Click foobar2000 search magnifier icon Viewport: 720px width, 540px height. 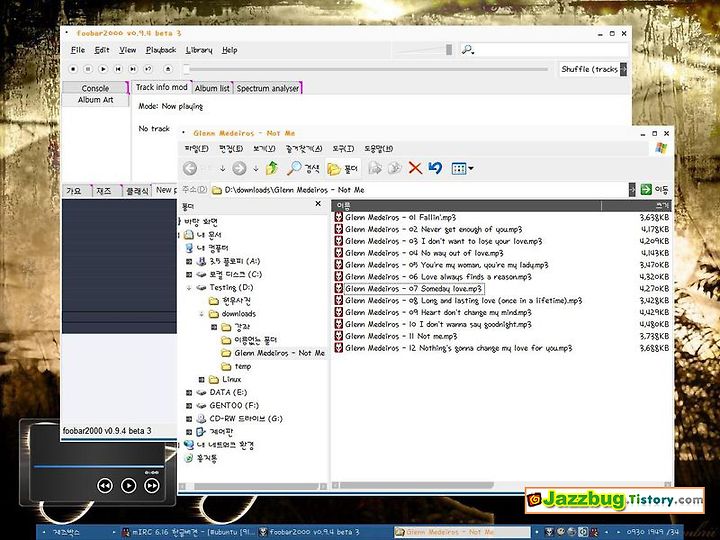point(467,50)
